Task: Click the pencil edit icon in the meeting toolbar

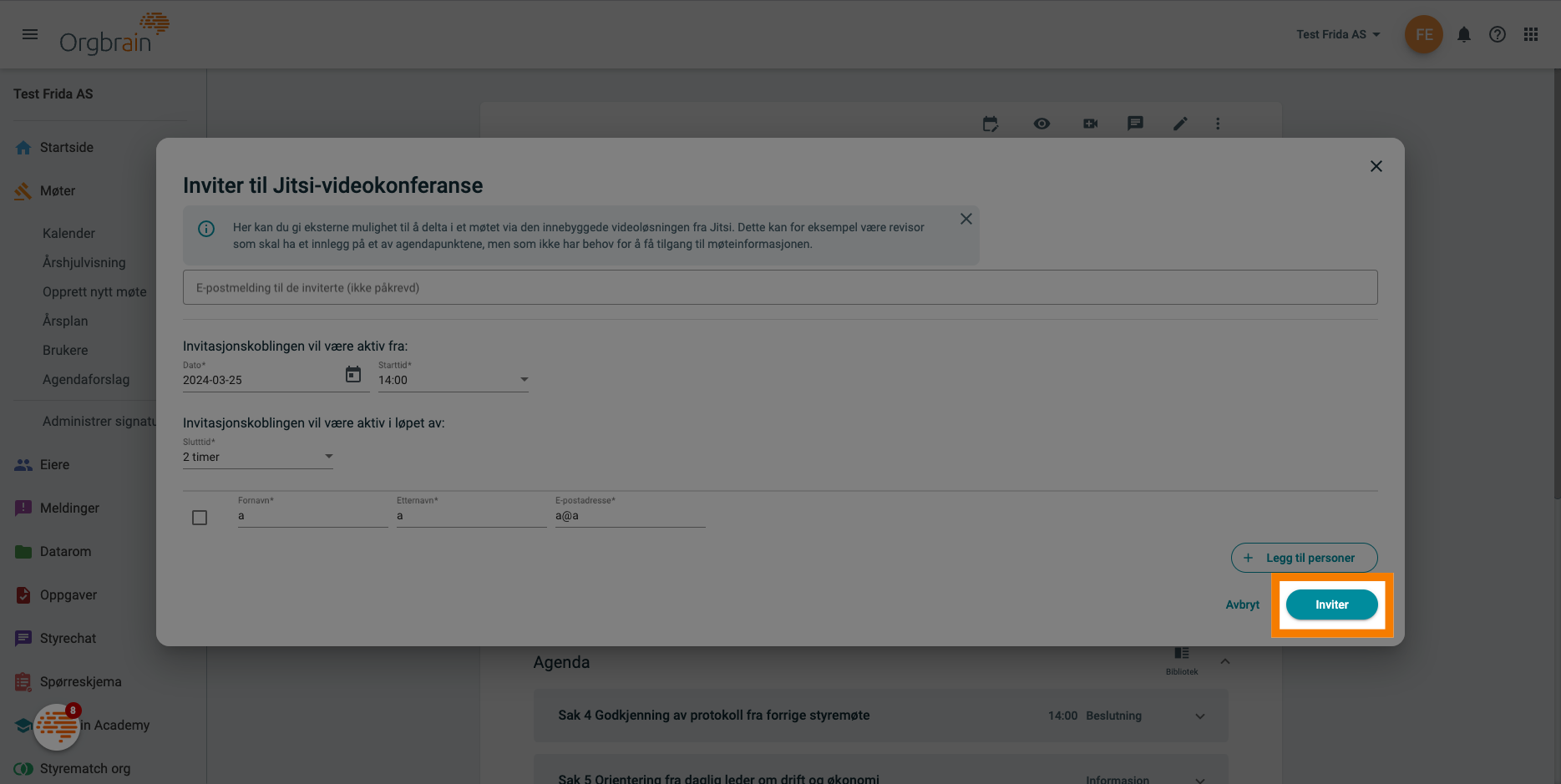Action: click(1180, 124)
